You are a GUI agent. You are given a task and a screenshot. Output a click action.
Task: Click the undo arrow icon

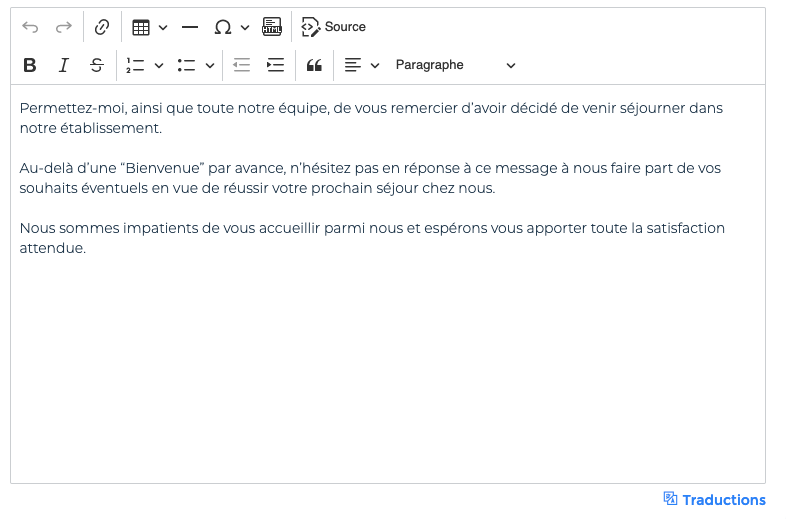tap(30, 27)
